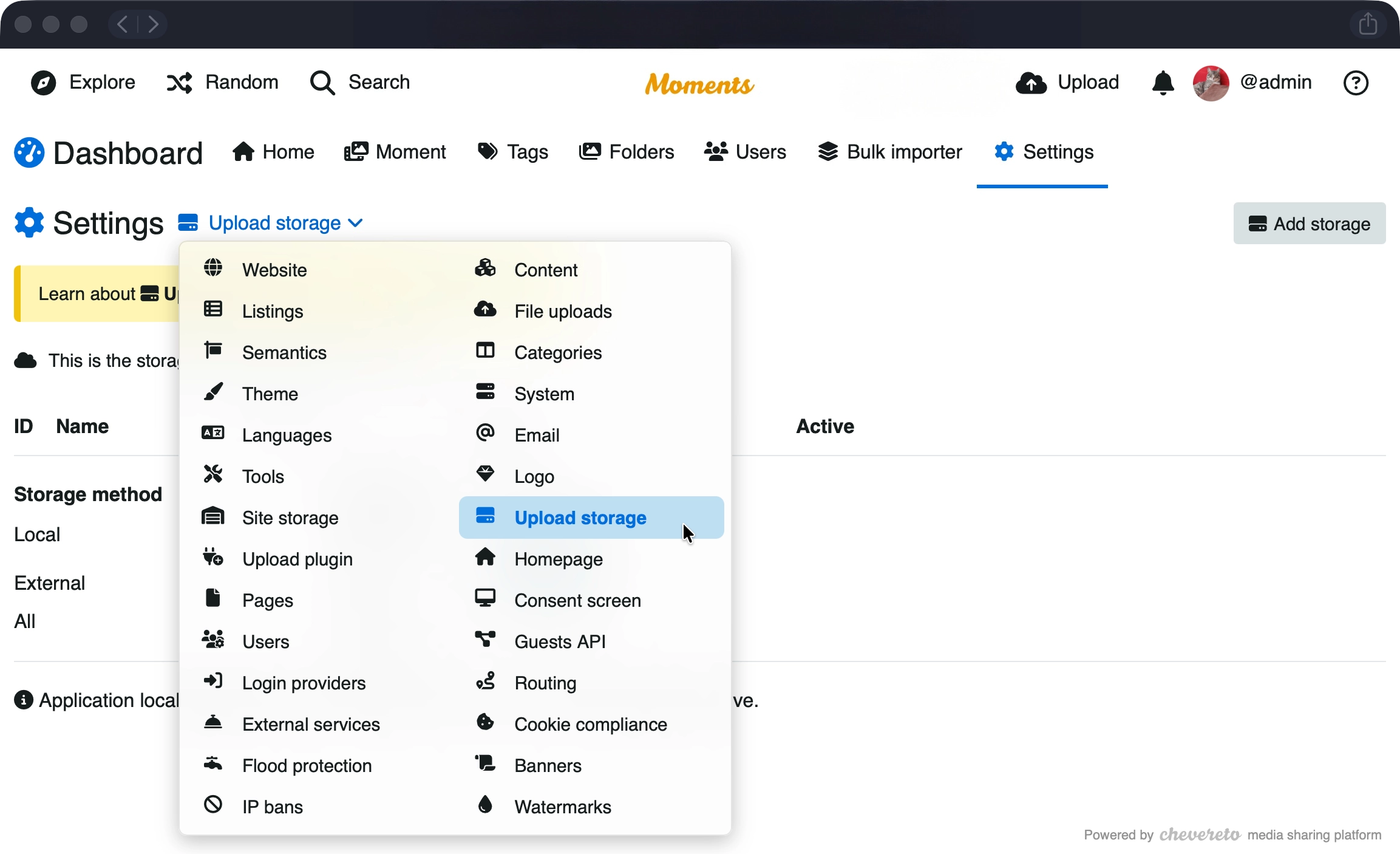Choose Banners from settings menu
Screen dimensions: 1400x854
591,765
